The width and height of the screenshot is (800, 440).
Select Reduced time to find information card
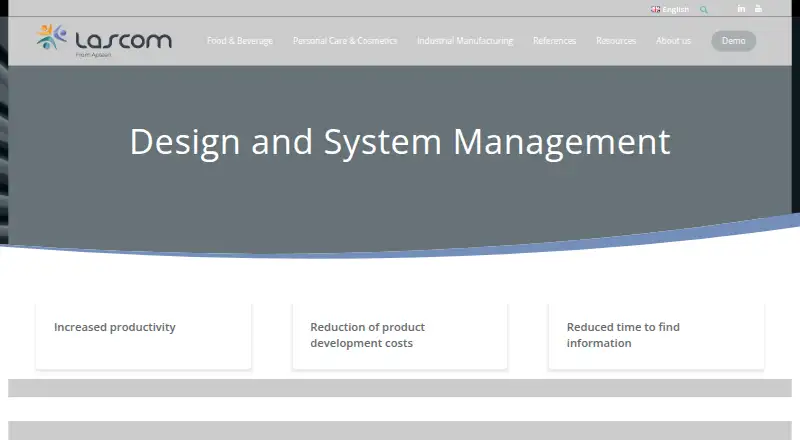coord(657,336)
